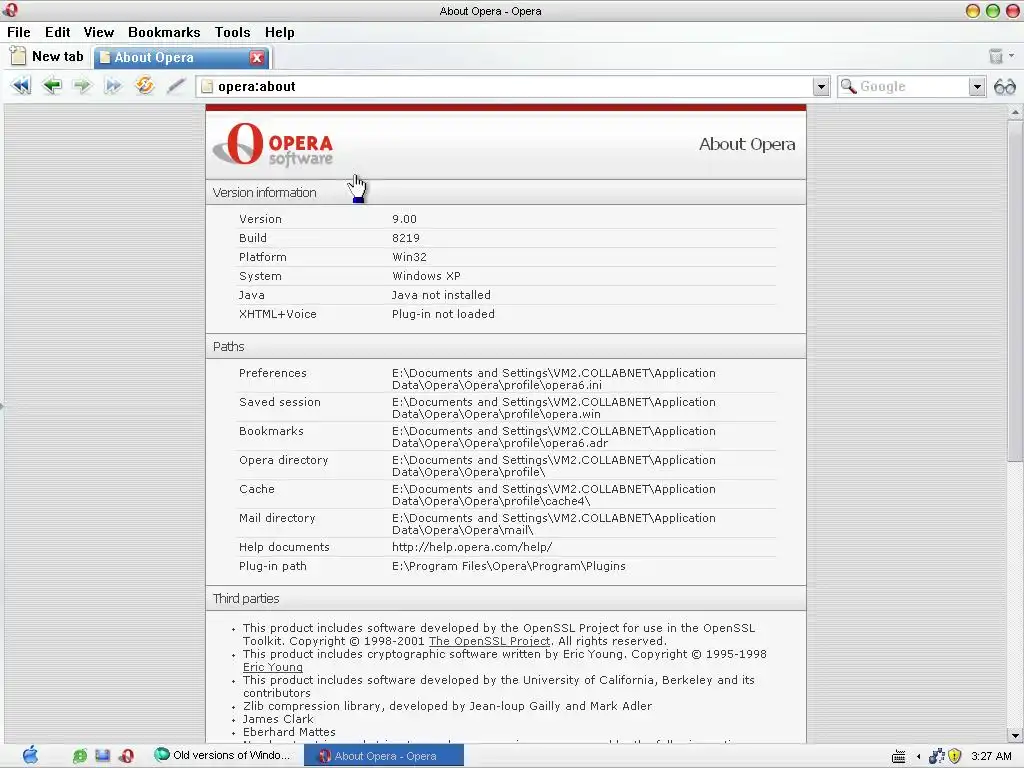
Task: Reload the page with the orange refresh icon
Action: click(144, 86)
